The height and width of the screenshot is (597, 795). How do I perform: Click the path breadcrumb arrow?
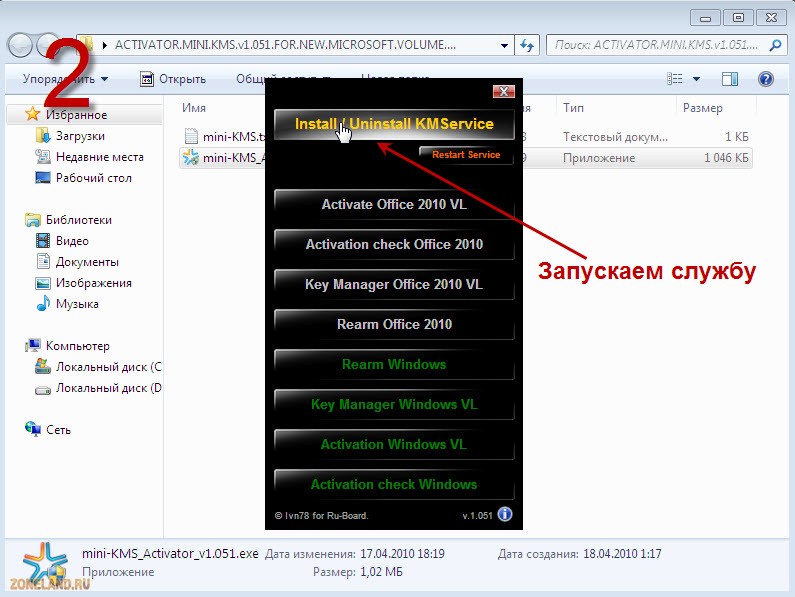click(x=105, y=46)
